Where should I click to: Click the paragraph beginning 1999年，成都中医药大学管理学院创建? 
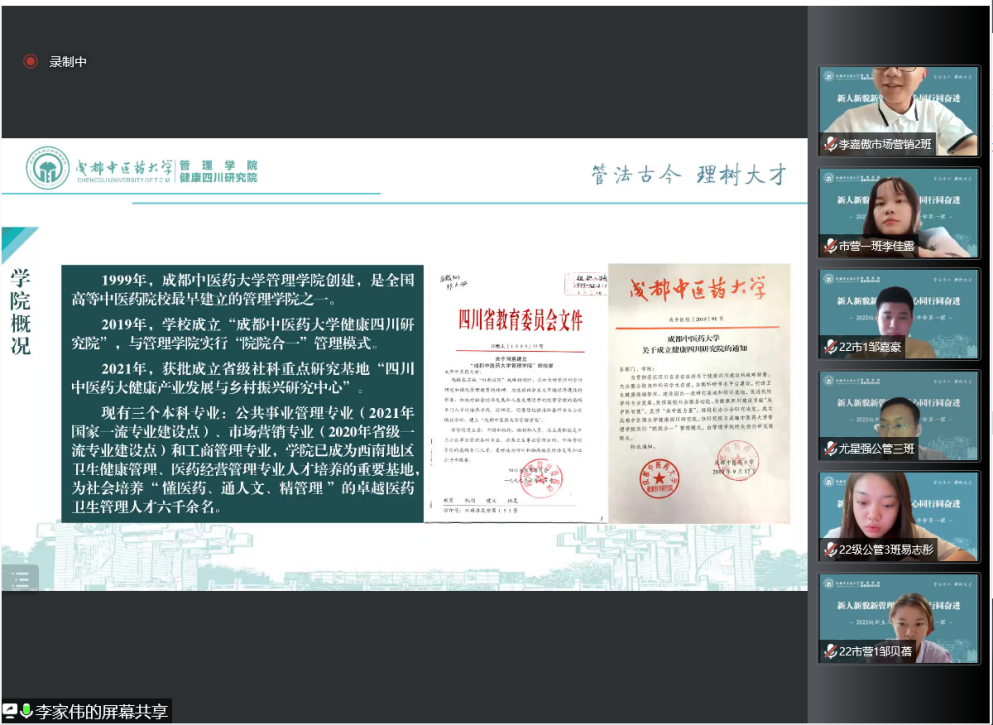point(243,289)
